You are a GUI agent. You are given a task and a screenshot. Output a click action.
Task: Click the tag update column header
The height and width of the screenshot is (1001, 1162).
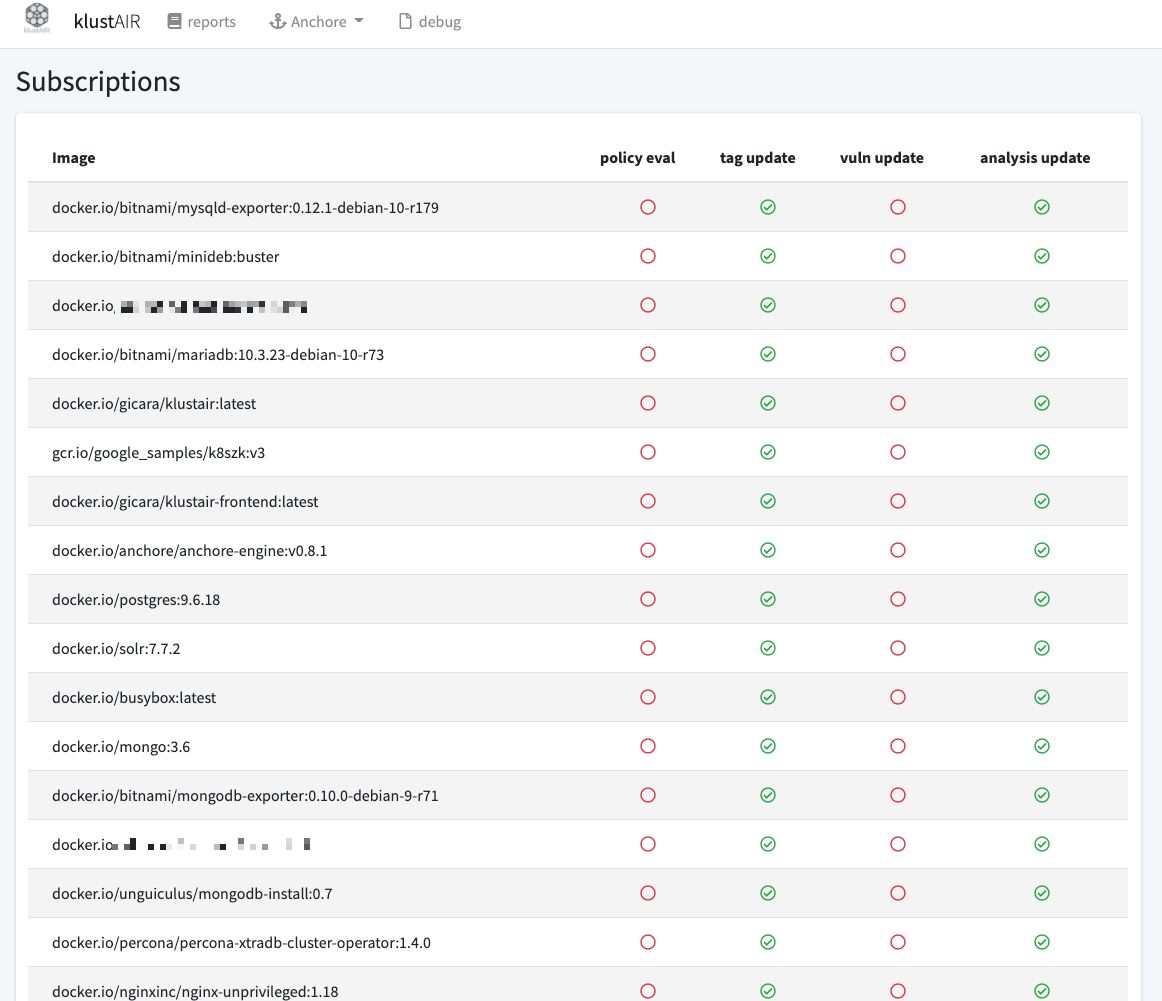[757, 158]
